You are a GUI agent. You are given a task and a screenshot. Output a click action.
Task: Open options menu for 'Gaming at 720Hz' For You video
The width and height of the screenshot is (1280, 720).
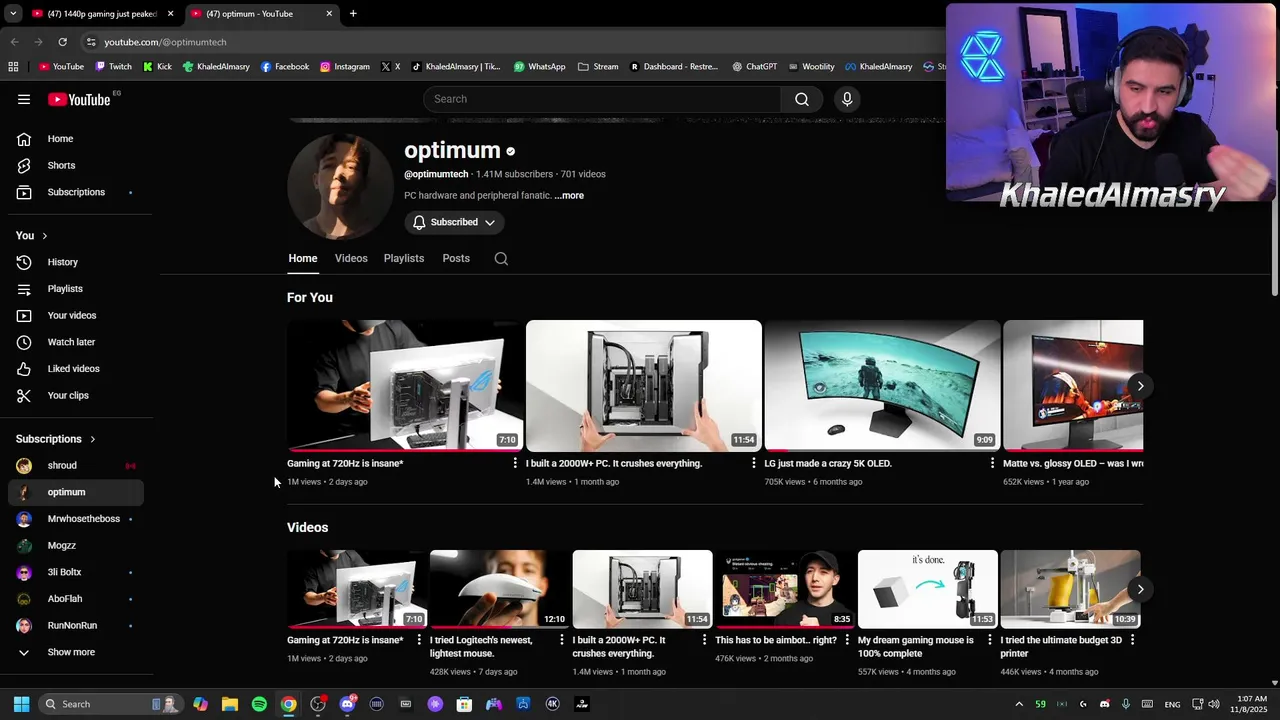pos(515,463)
